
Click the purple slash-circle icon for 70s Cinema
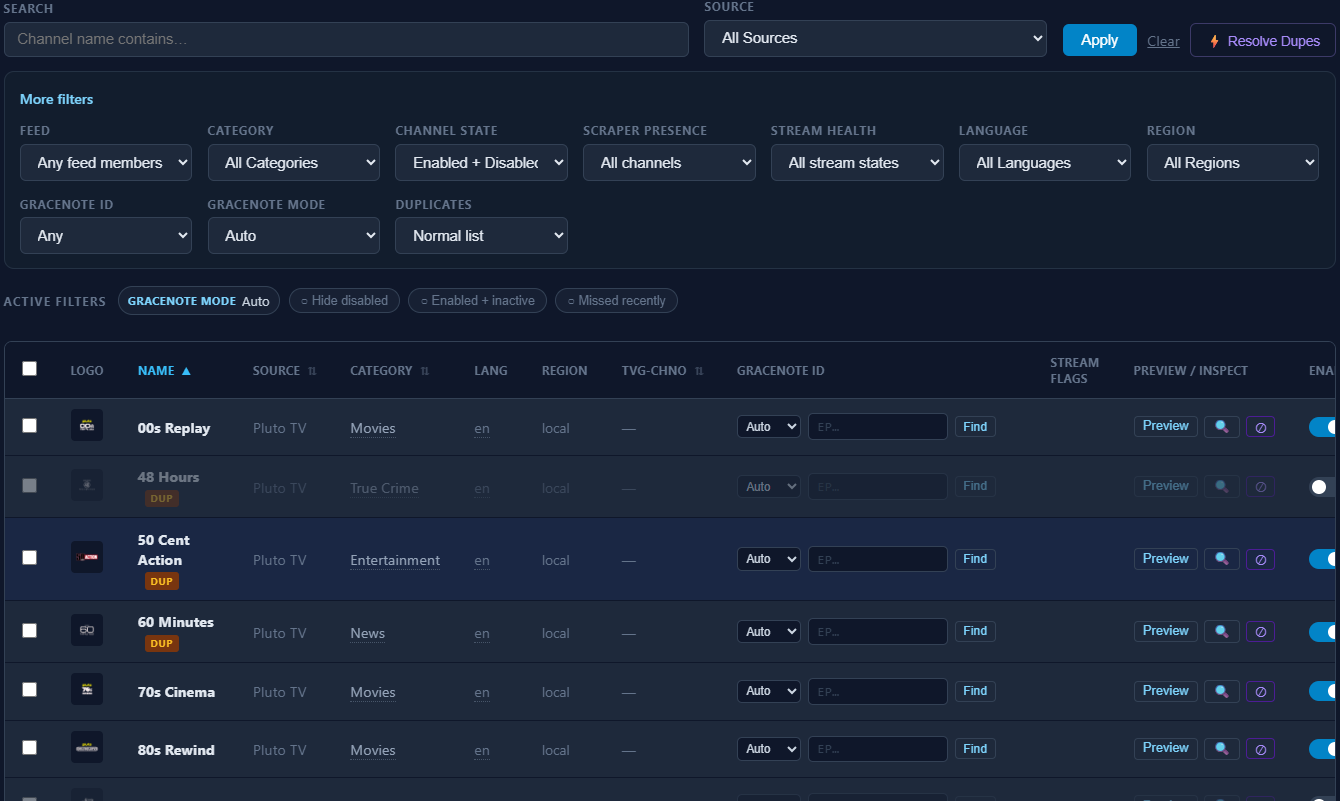point(1260,692)
